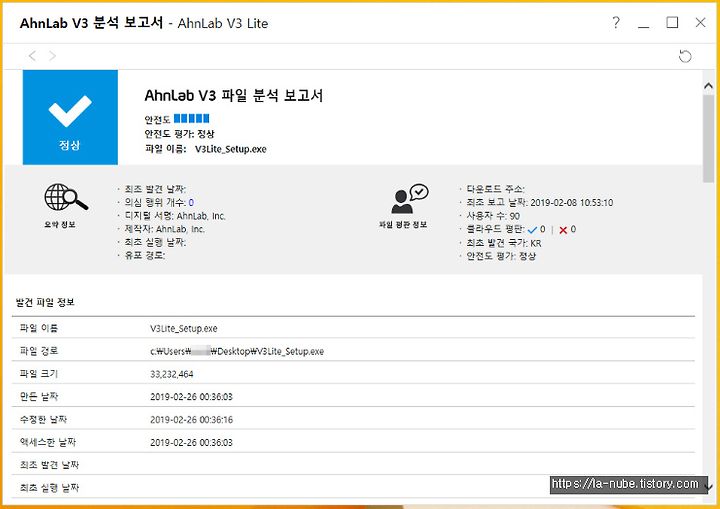This screenshot has width=720, height=509.
Task: Click the AhnLab V3 파일 분석 보고서 title
Action: click(234, 96)
